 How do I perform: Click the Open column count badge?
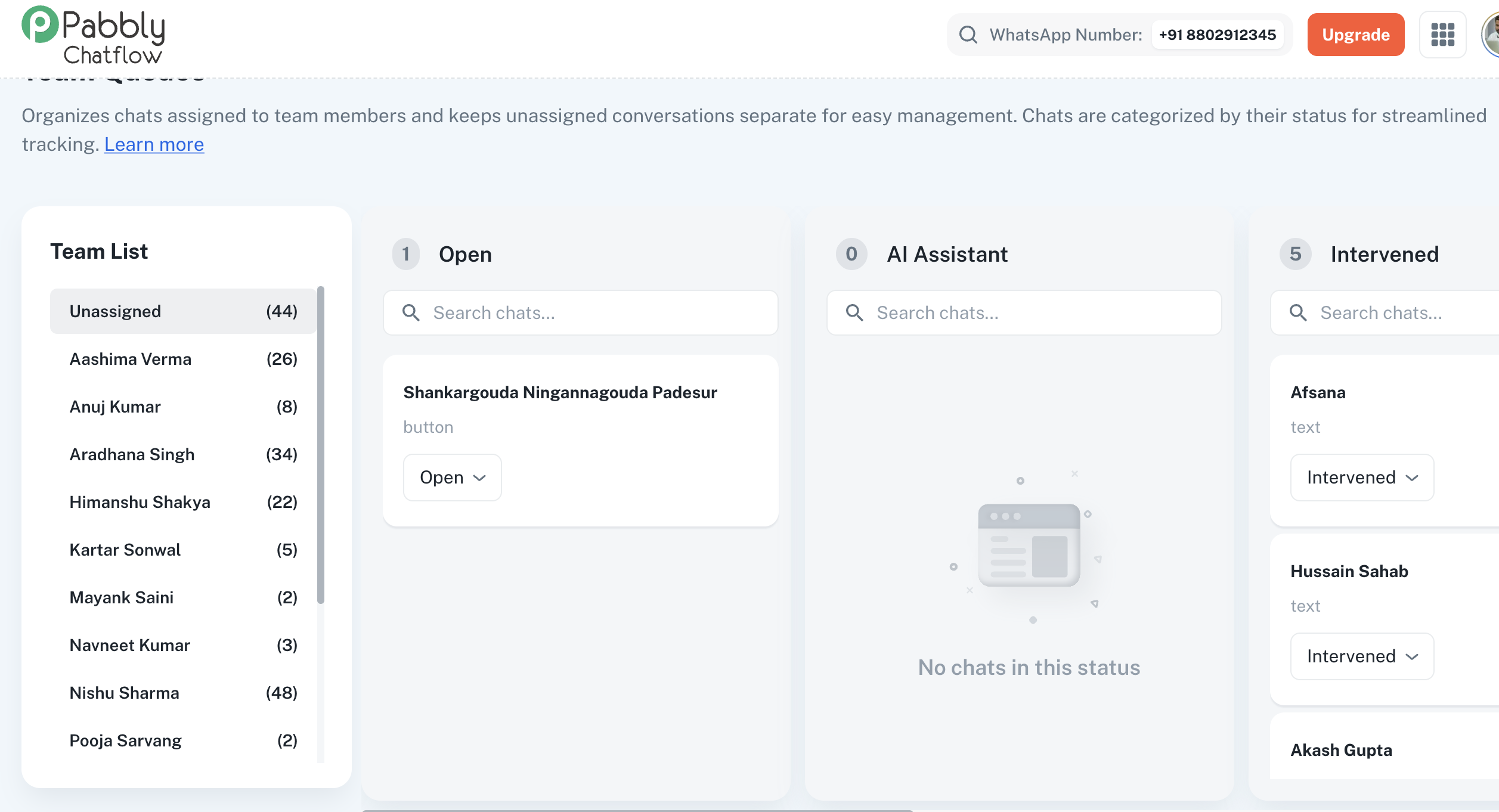coord(406,254)
